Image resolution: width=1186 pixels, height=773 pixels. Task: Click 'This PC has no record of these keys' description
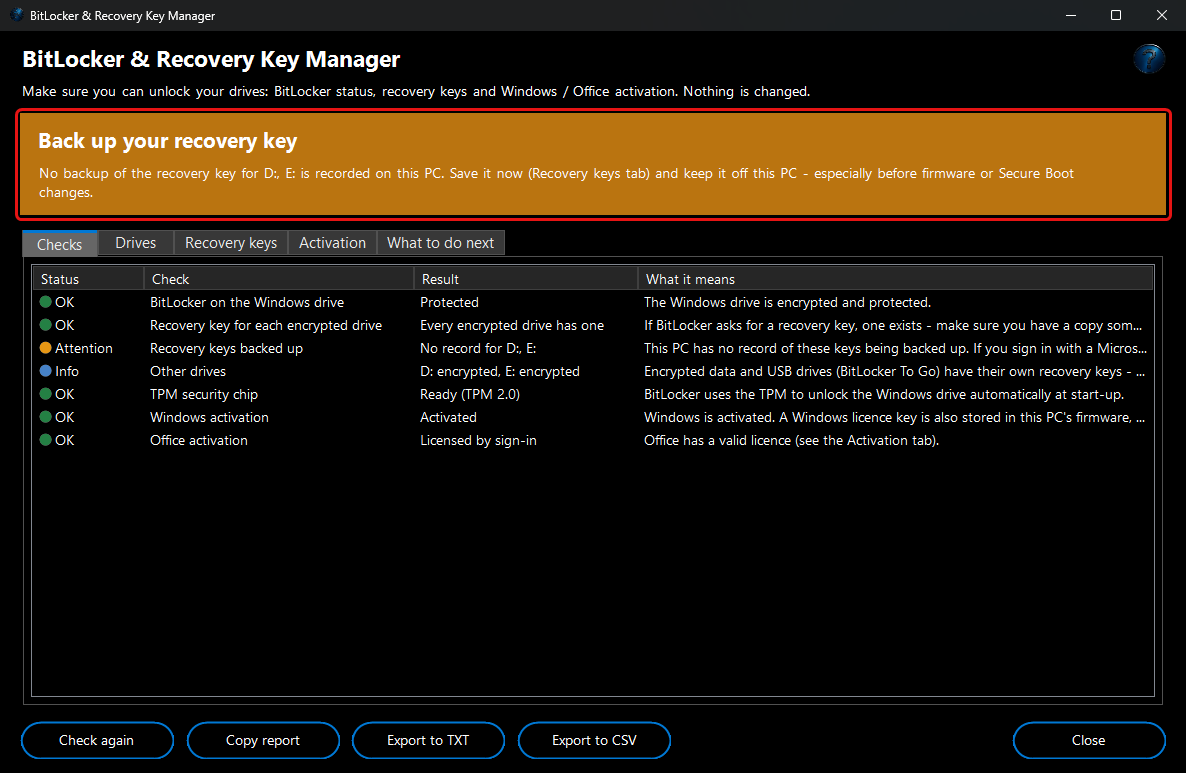(x=896, y=348)
